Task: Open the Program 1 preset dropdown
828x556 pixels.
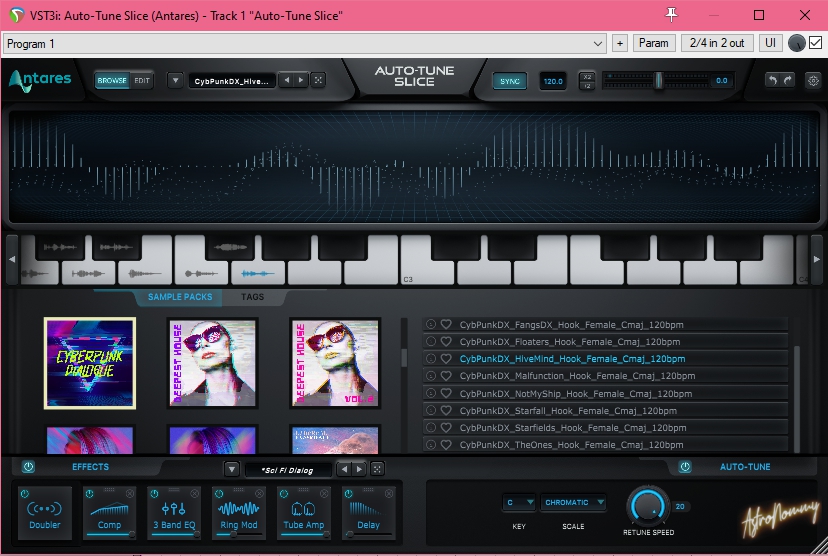Action: pyautogui.click(x=305, y=43)
